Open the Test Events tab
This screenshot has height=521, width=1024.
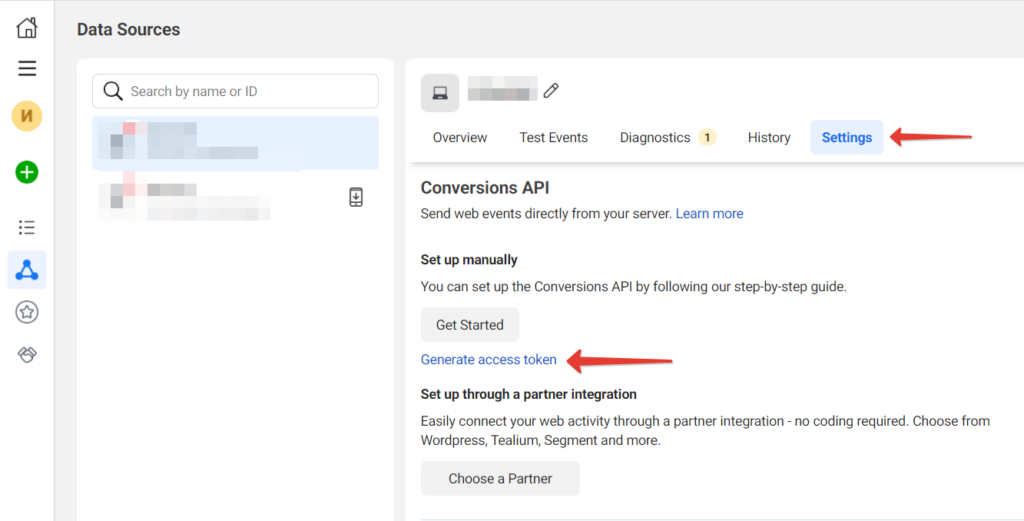(554, 138)
